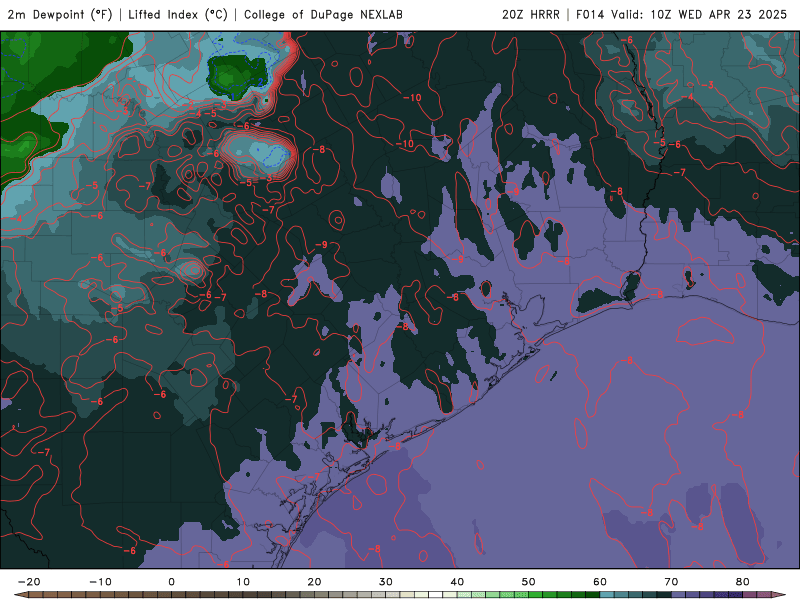800x600 pixels.
Task: Click the 60 tick label on color scale
Action: pyautogui.click(x=600, y=582)
